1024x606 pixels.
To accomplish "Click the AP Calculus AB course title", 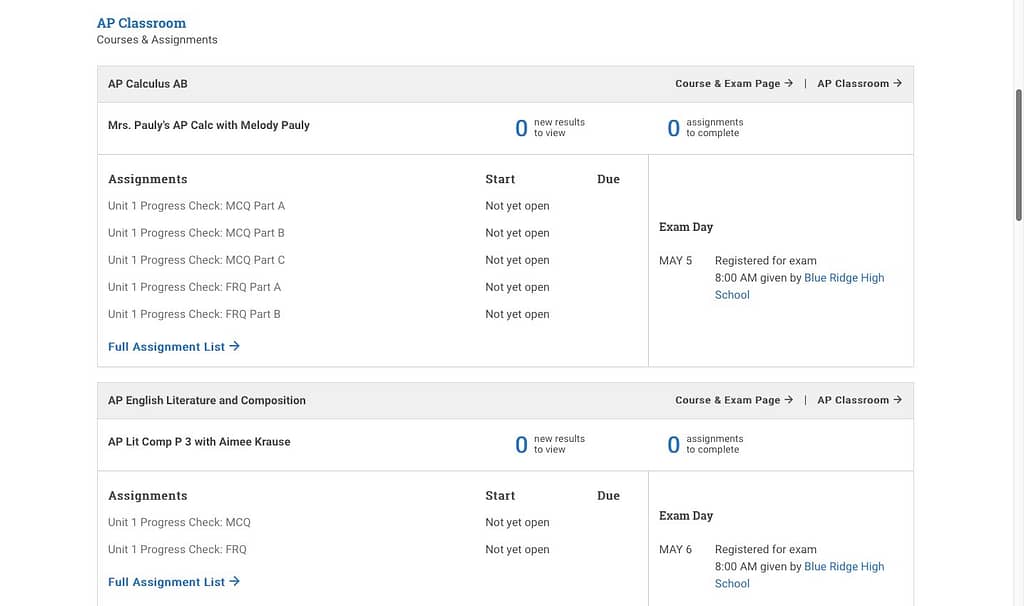I will tap(148, 84).
